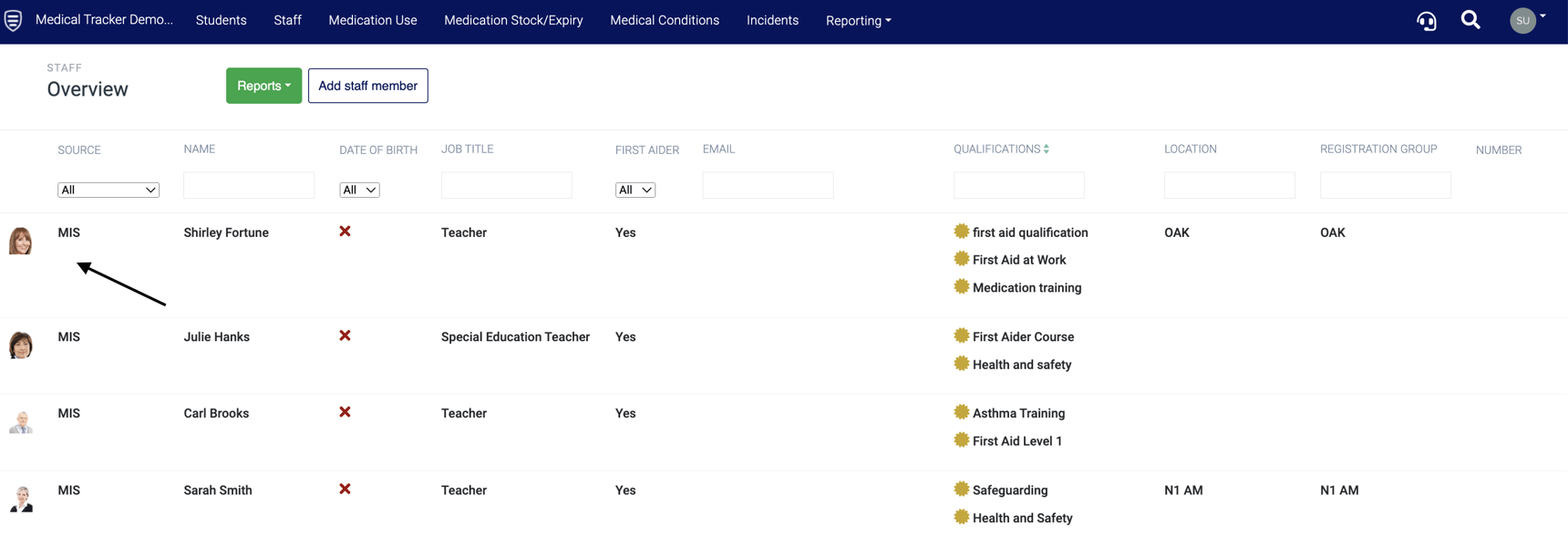The height and width of the screenshot is (547, 1568).
Task: Click badge icon beside Safeguarding
Action: pos(961,489)
